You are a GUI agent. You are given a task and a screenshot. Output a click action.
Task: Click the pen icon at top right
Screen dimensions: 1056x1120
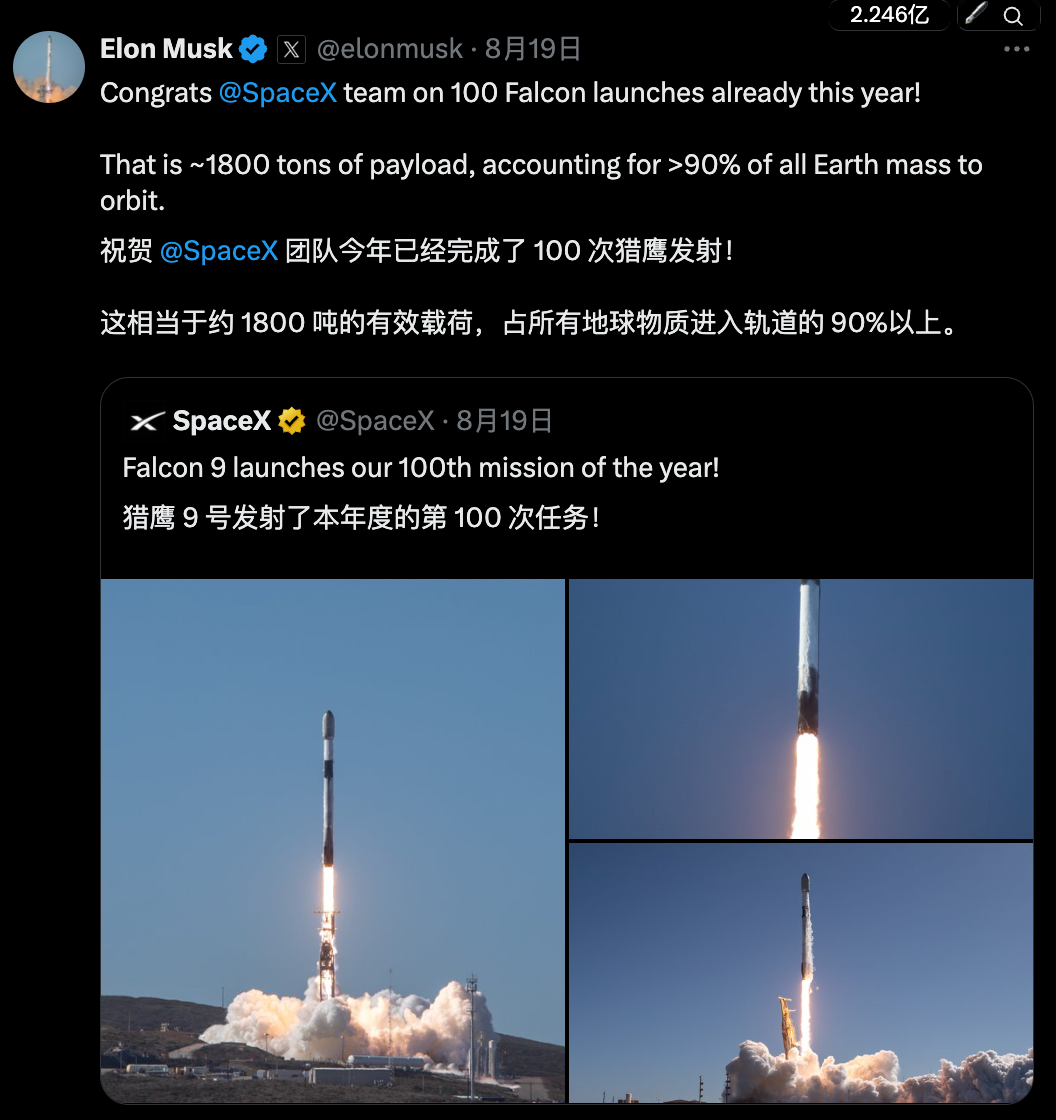pos(976,13)
